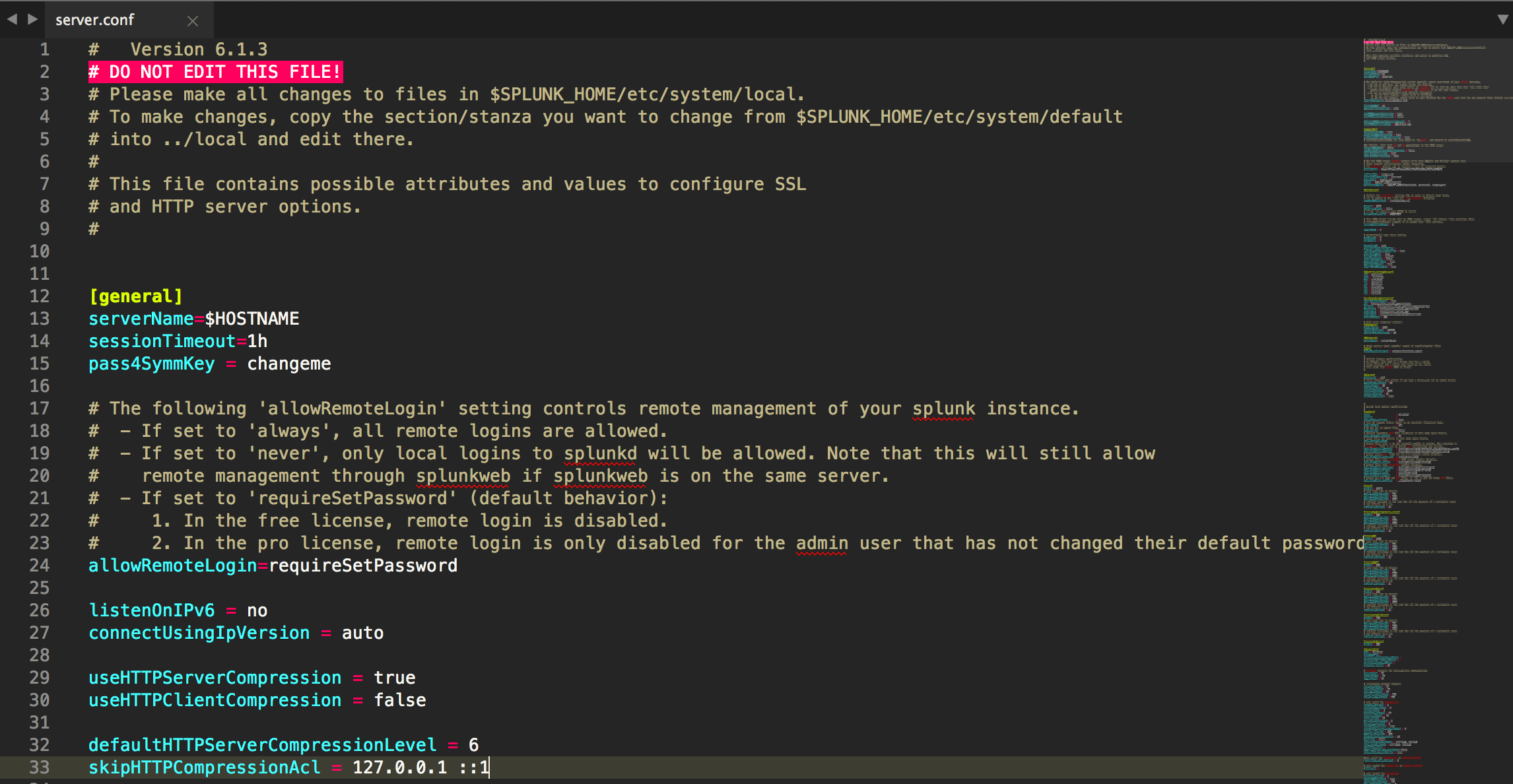This screenshot has height=784, width=1513.
Task: Click the serverName key
Action: 141,319
